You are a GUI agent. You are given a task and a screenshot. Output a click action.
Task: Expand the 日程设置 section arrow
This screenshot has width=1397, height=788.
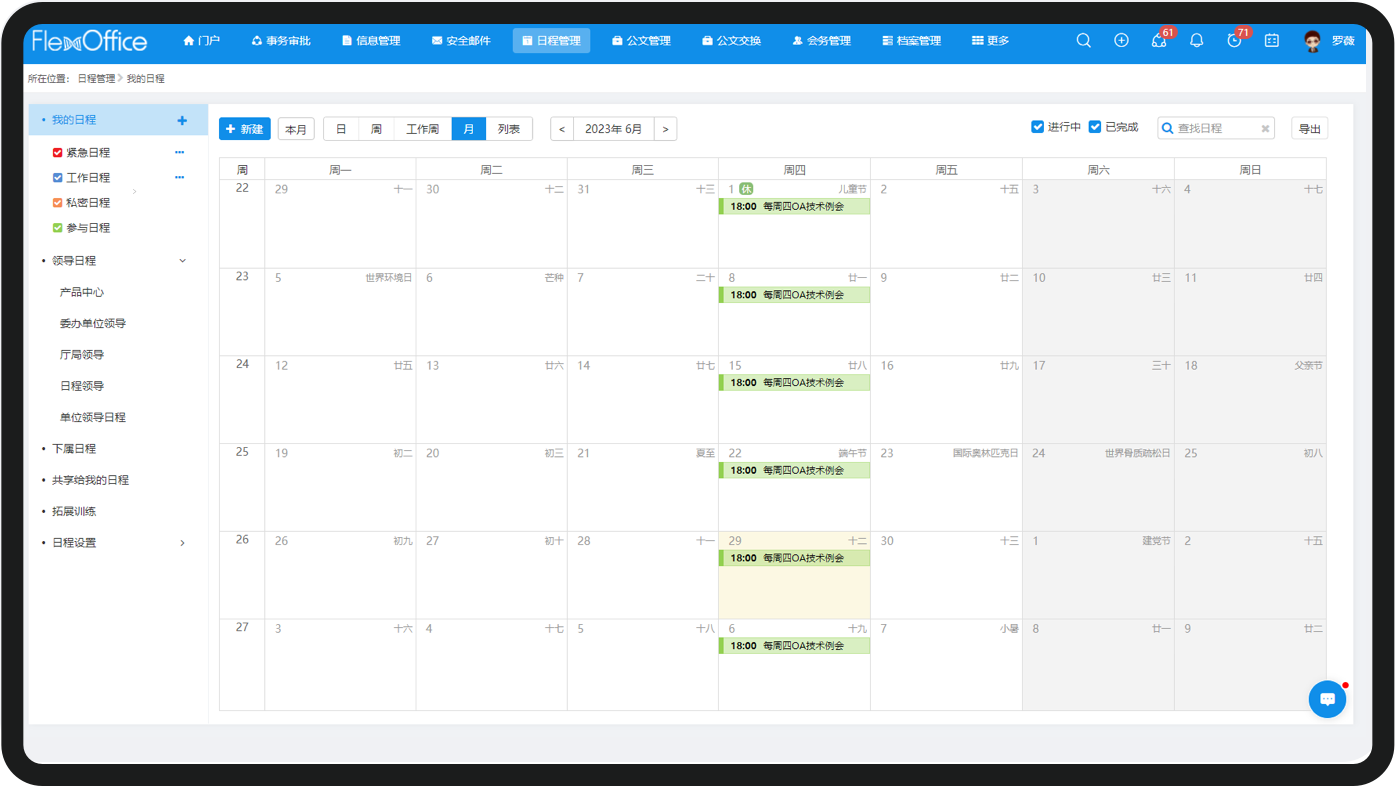coord(182,543)
